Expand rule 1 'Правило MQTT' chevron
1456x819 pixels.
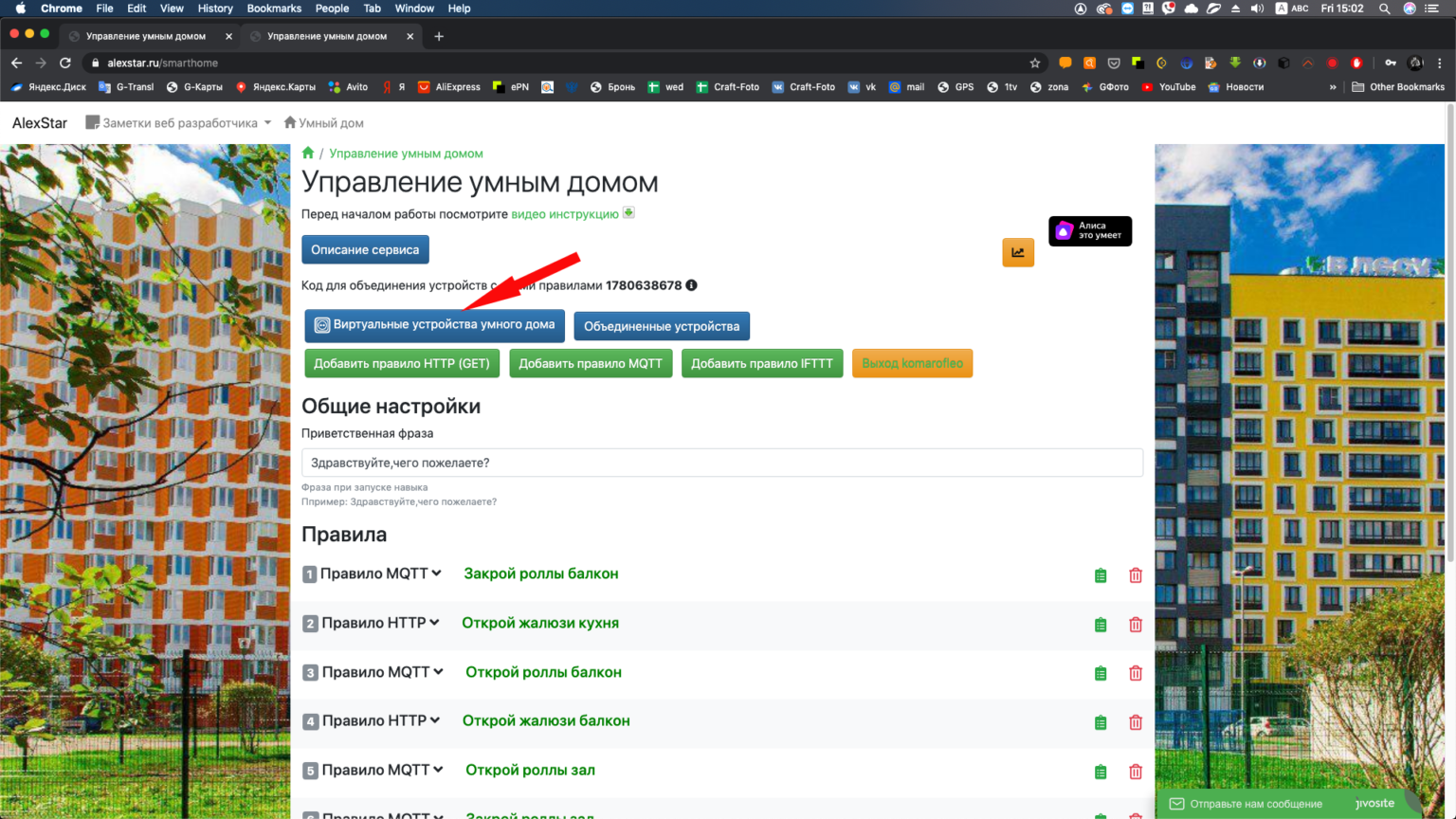point(437,573)
